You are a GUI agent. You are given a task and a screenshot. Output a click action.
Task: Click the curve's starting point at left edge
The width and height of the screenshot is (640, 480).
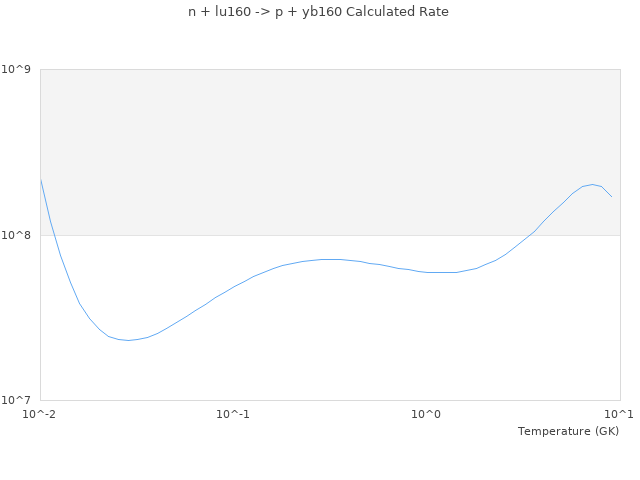(x=40, y=180)
